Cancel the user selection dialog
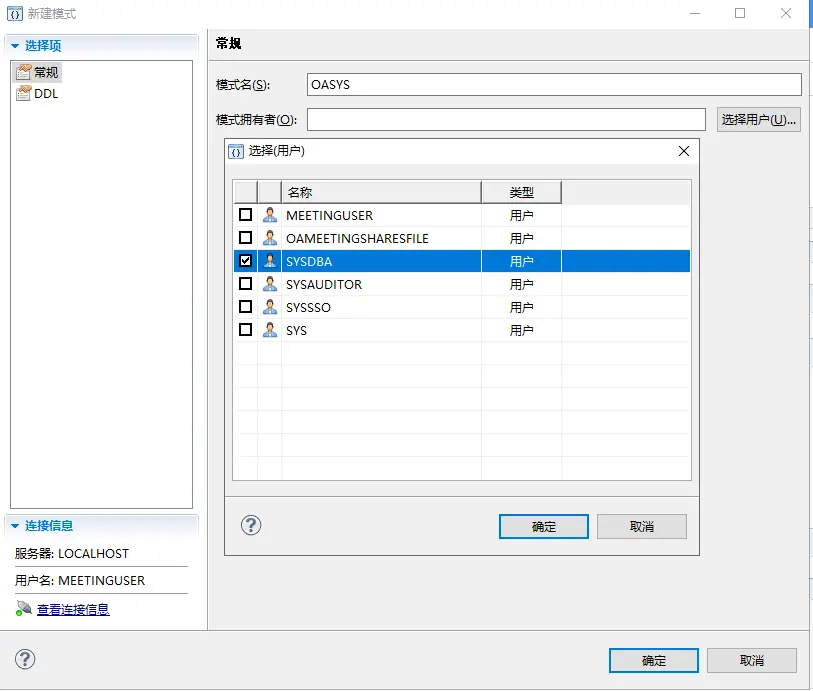 [x=641, y=527]
